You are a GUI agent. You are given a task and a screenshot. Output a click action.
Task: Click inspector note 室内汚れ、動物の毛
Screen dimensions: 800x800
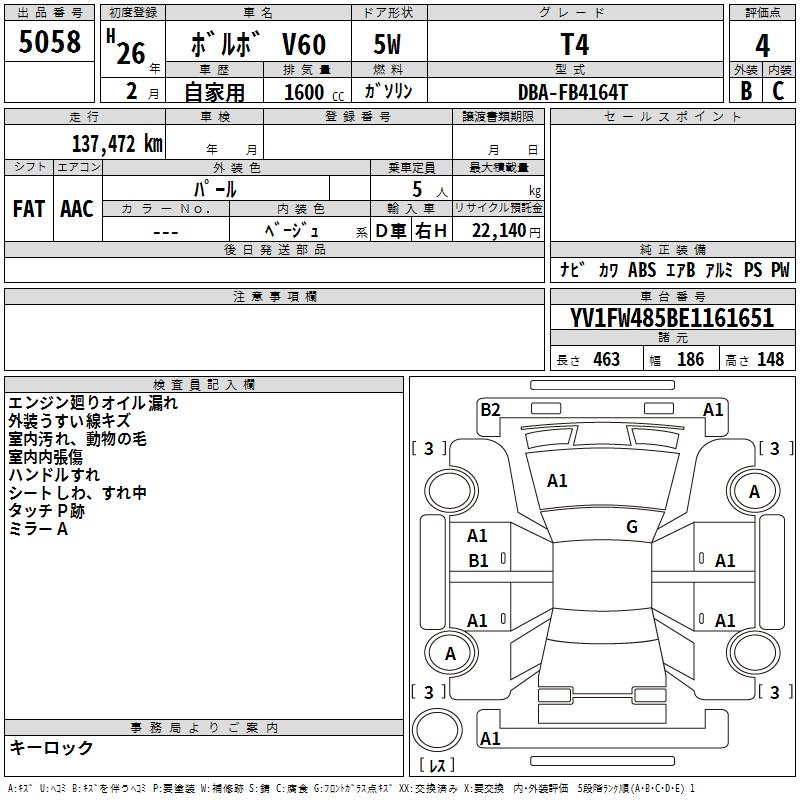pyautogui.click(x=78, y=439)
